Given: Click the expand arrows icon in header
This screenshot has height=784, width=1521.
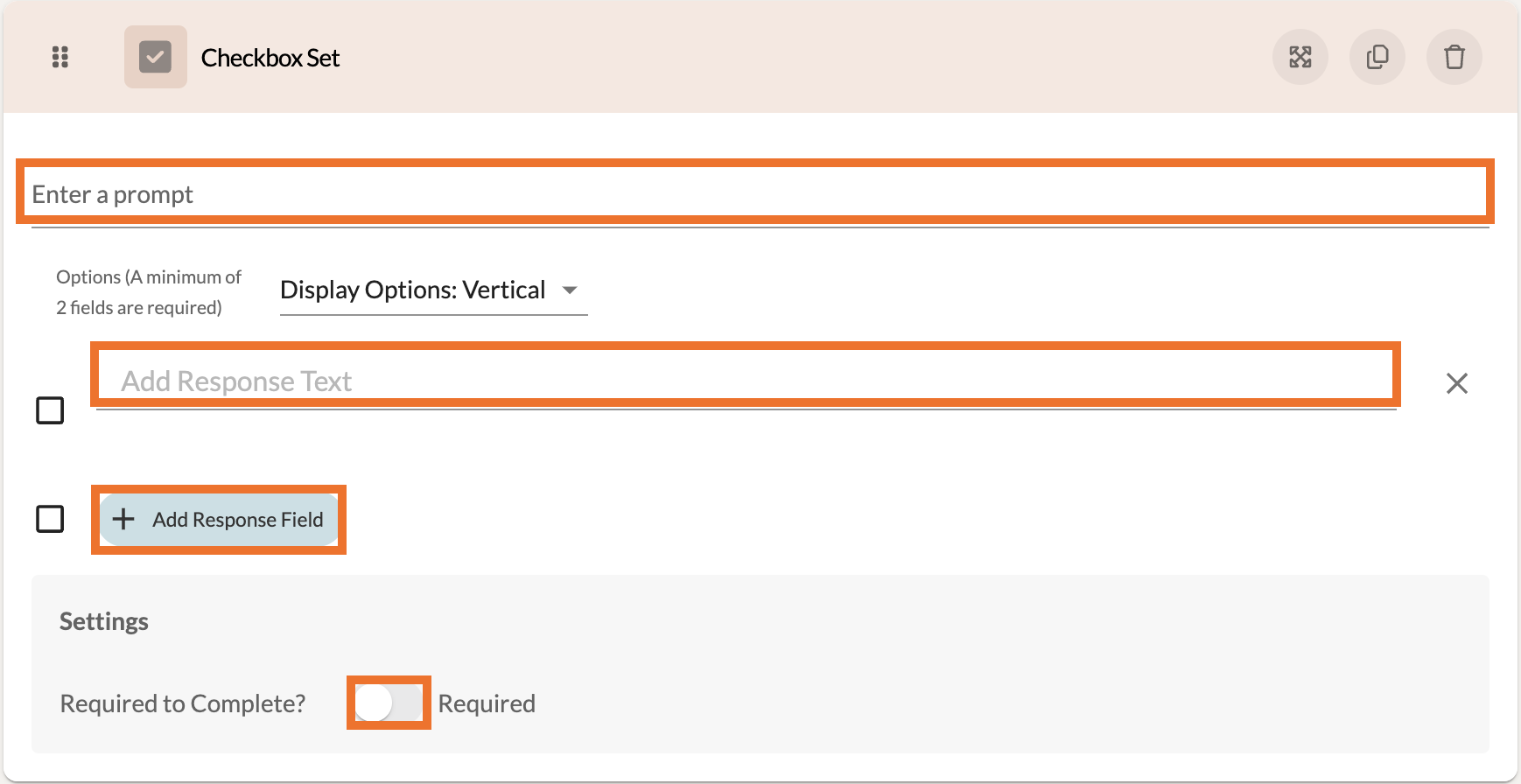Looking at the screenshot, I should 1300,57.
